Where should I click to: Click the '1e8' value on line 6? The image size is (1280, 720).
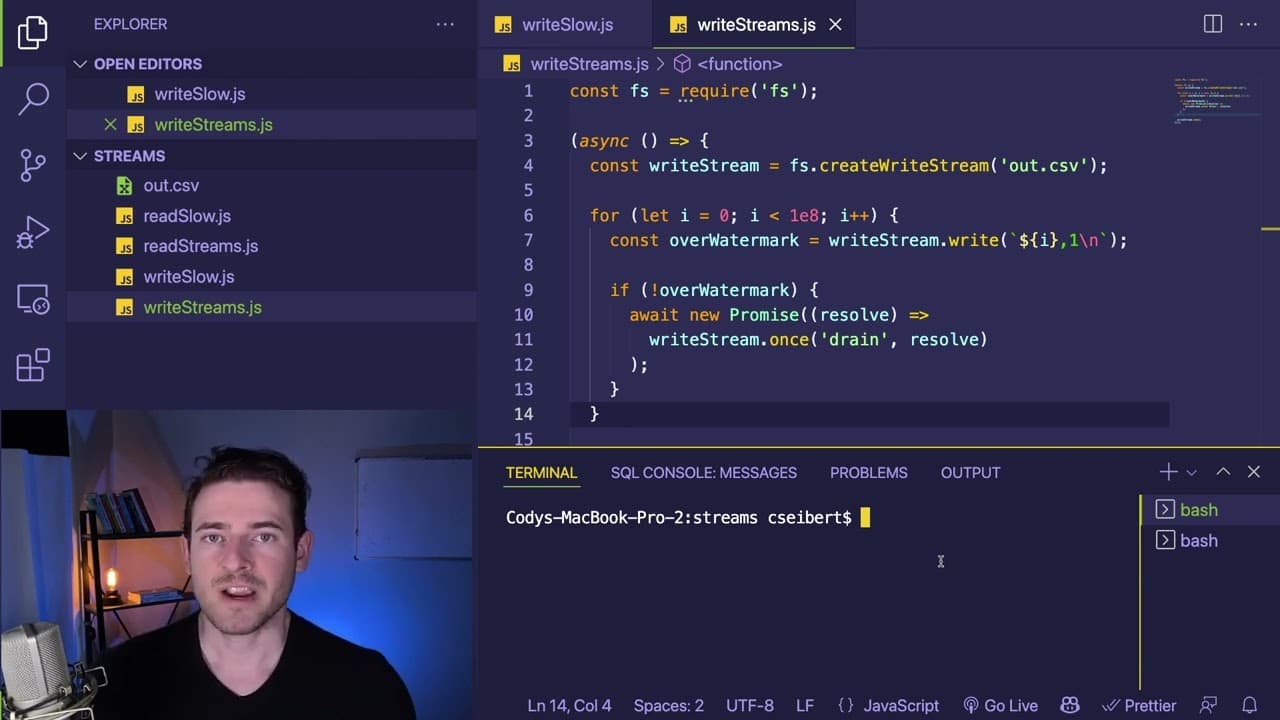804,216
